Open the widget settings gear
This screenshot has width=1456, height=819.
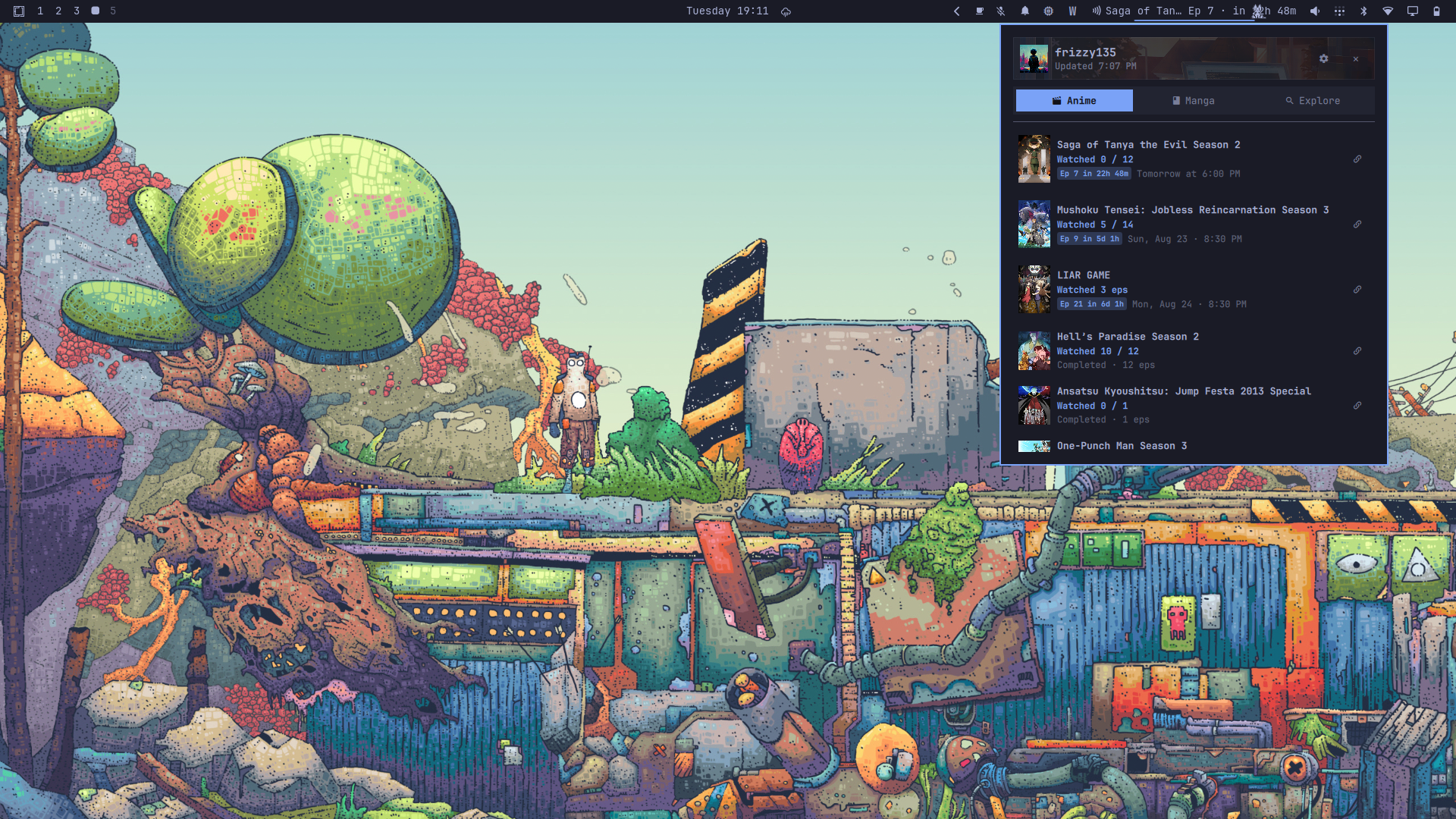tap(1323, 58)
